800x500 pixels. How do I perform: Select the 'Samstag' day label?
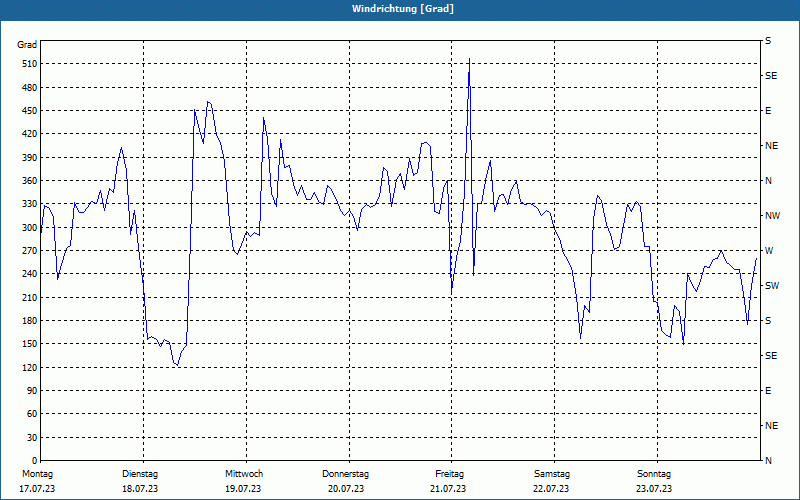coord(552,474)
